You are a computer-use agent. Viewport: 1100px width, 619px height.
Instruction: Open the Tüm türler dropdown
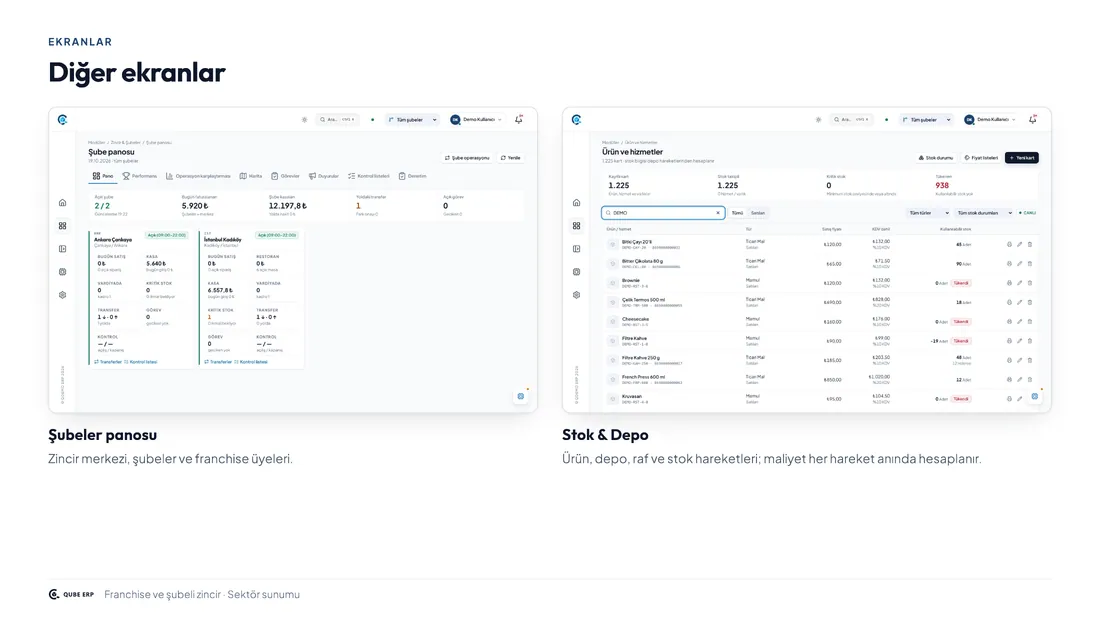pyautogui.click(x=929, y=213)
